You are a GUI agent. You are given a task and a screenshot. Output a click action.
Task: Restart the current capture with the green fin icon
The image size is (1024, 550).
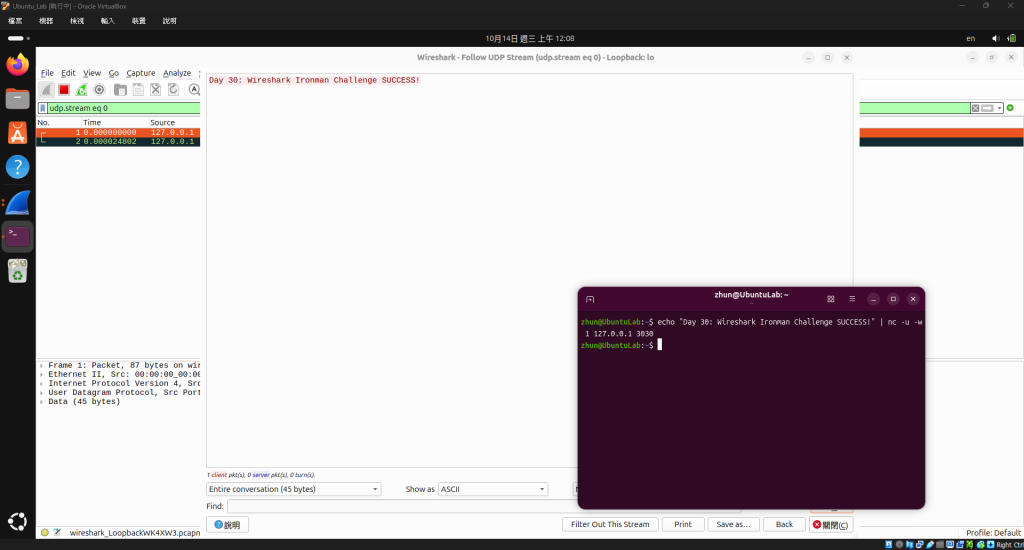(81, 89)
